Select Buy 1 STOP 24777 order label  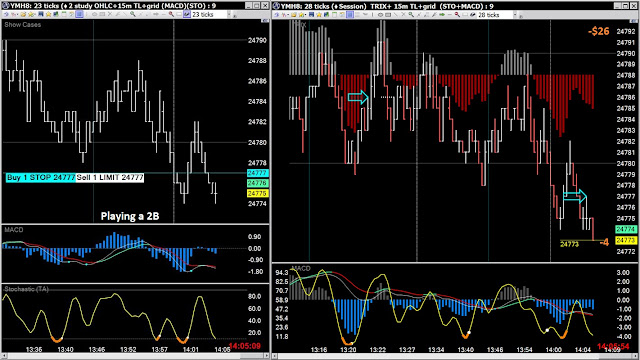40,178
